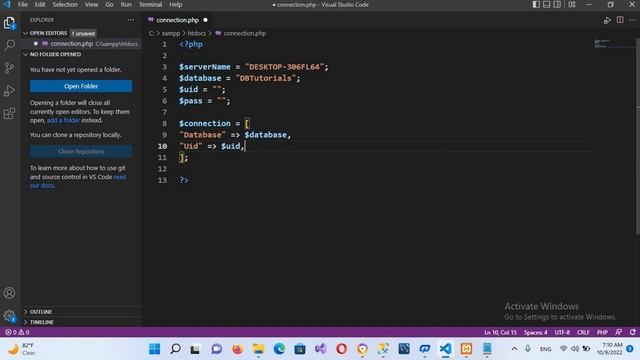
Task: Open Explorer views and more actions ellipsis
Action: pyautogui.click(x=131, y=20)
